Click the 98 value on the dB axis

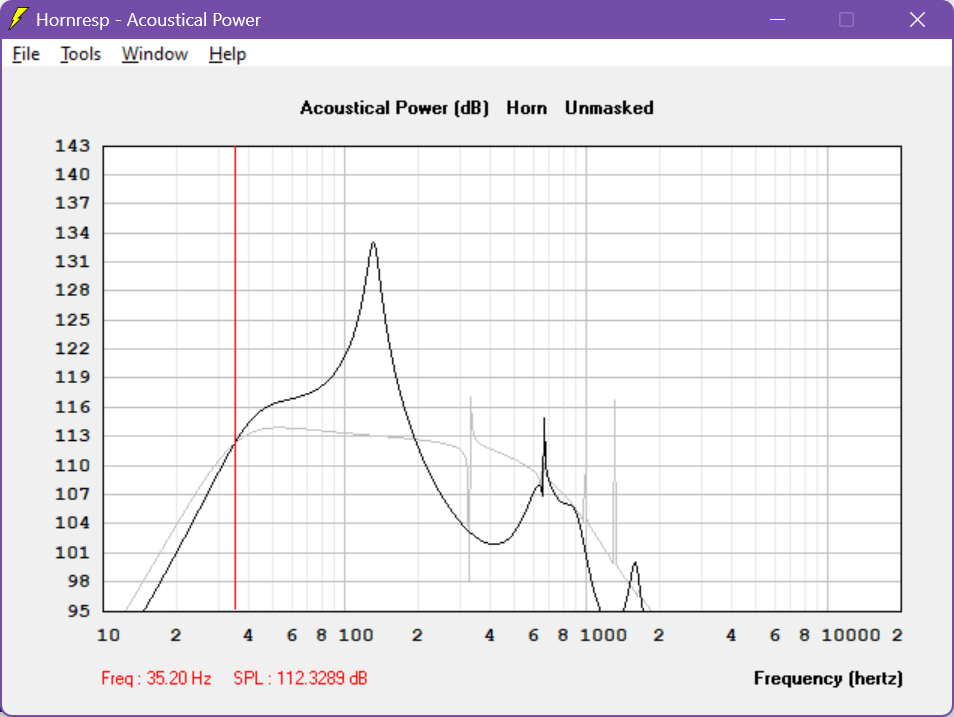tap(78, 581)
